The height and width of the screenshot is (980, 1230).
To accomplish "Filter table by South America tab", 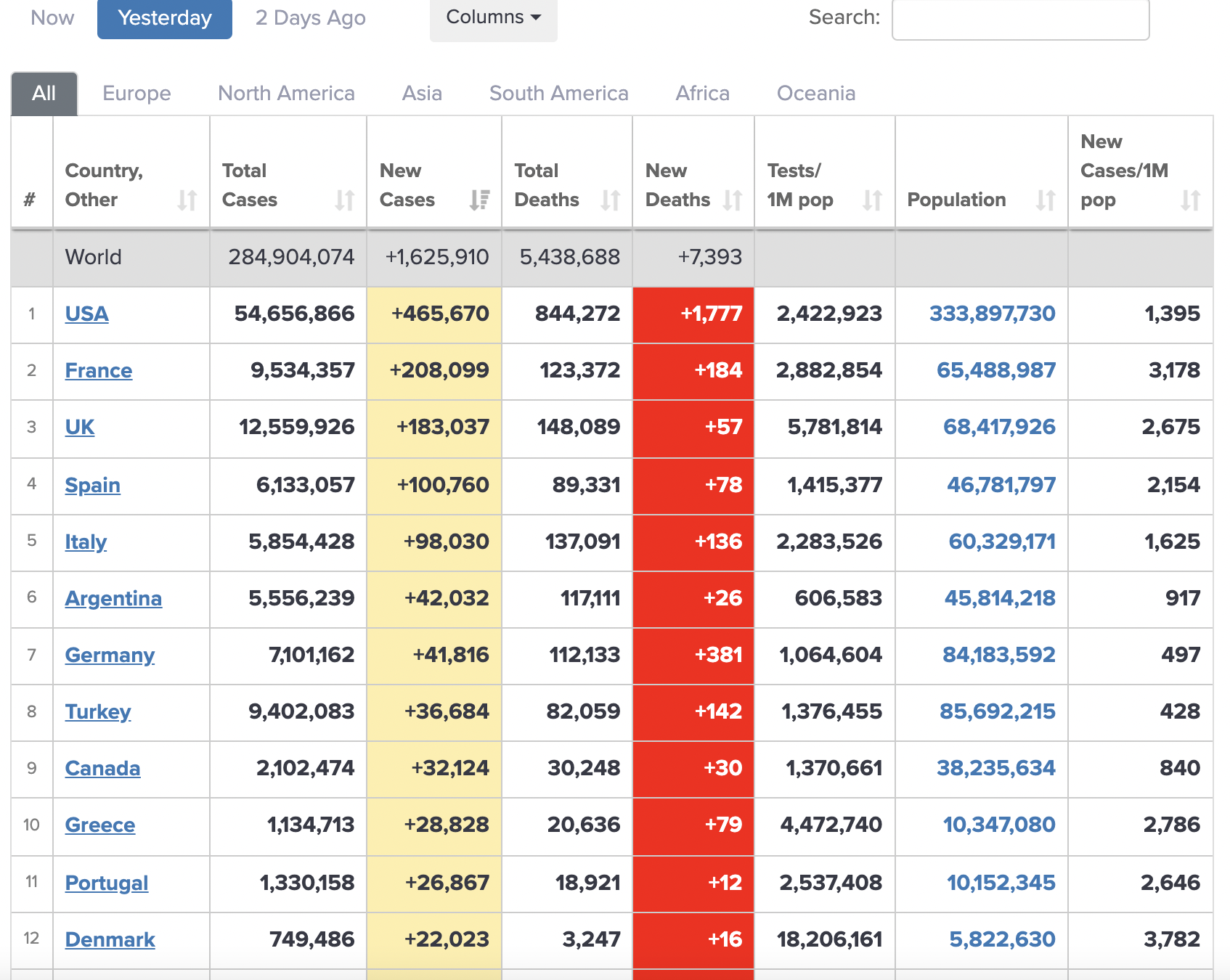I will [x=558, y=94].
